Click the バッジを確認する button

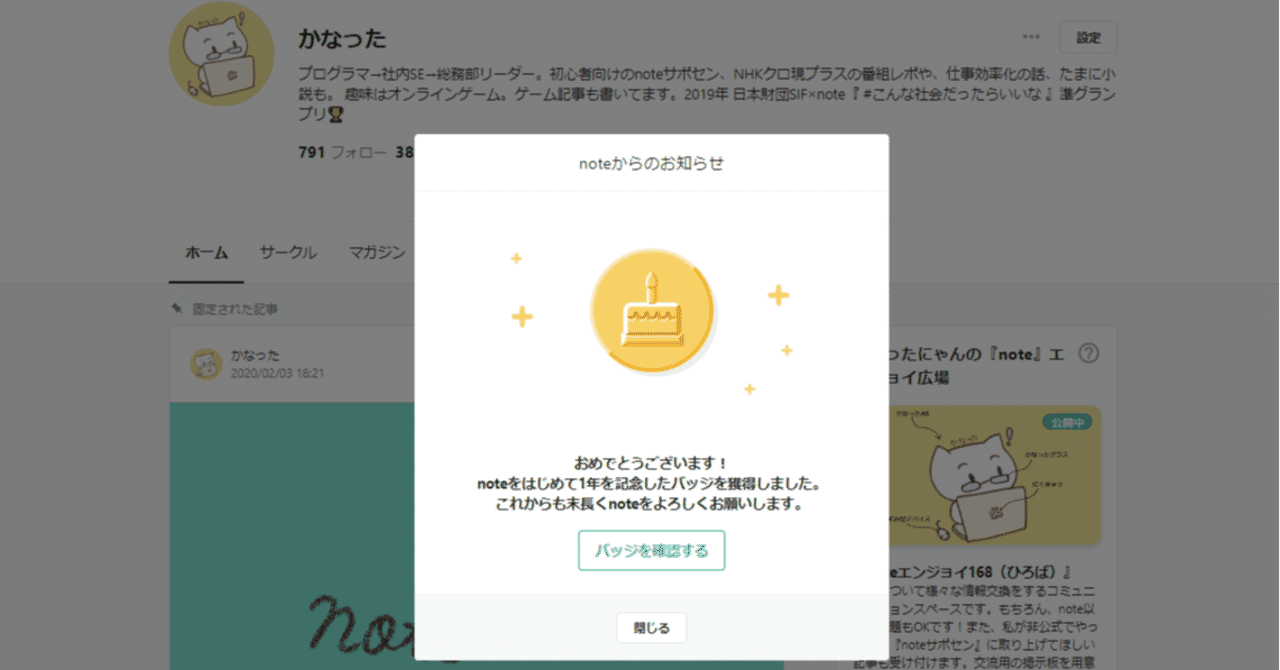click(651, 550)
